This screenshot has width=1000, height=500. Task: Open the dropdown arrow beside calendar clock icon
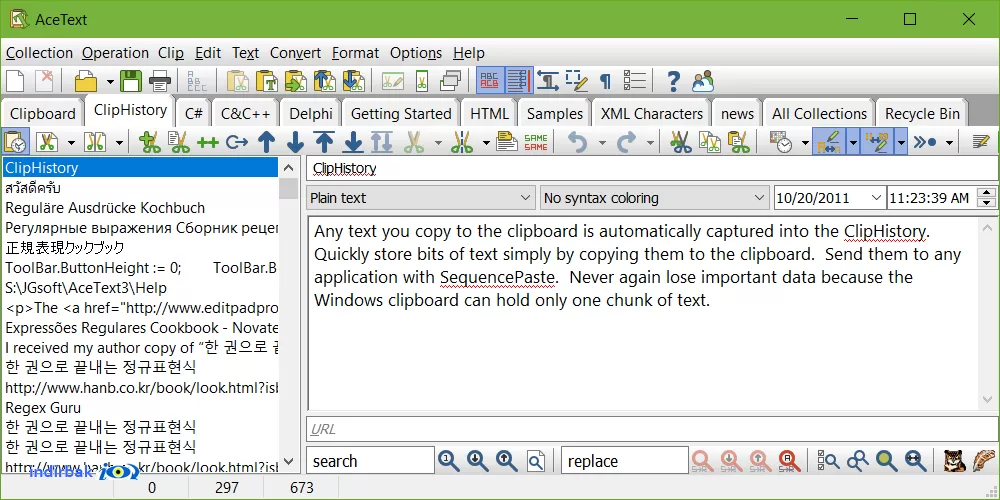pos(805,142)
